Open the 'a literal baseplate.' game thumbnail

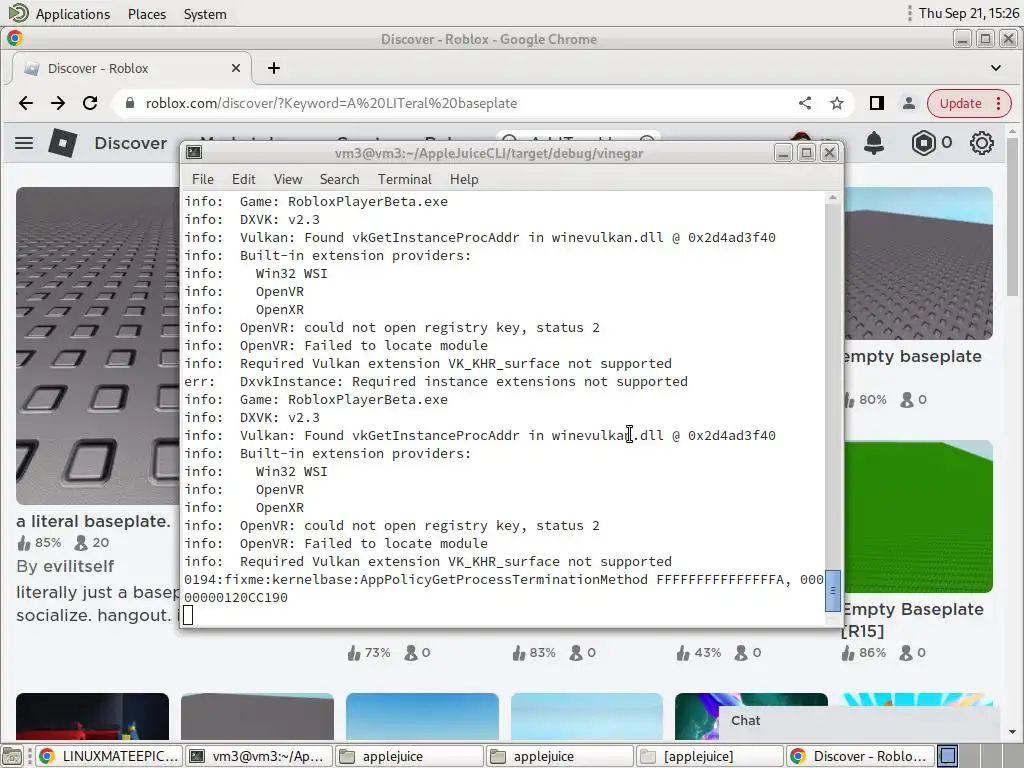click(97, 345)
